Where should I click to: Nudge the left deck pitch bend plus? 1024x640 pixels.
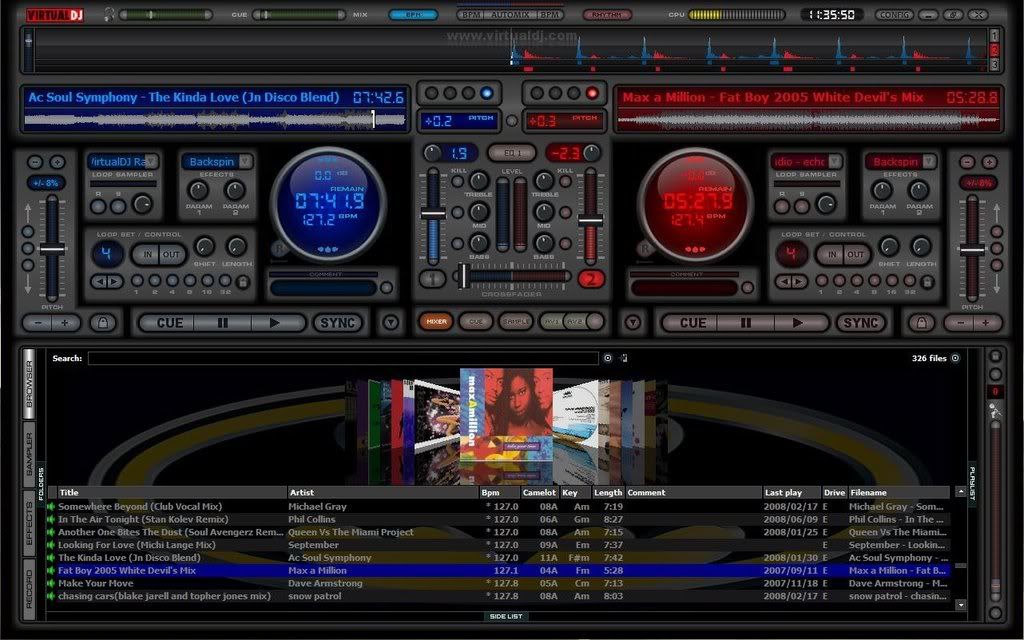[65, 323]
